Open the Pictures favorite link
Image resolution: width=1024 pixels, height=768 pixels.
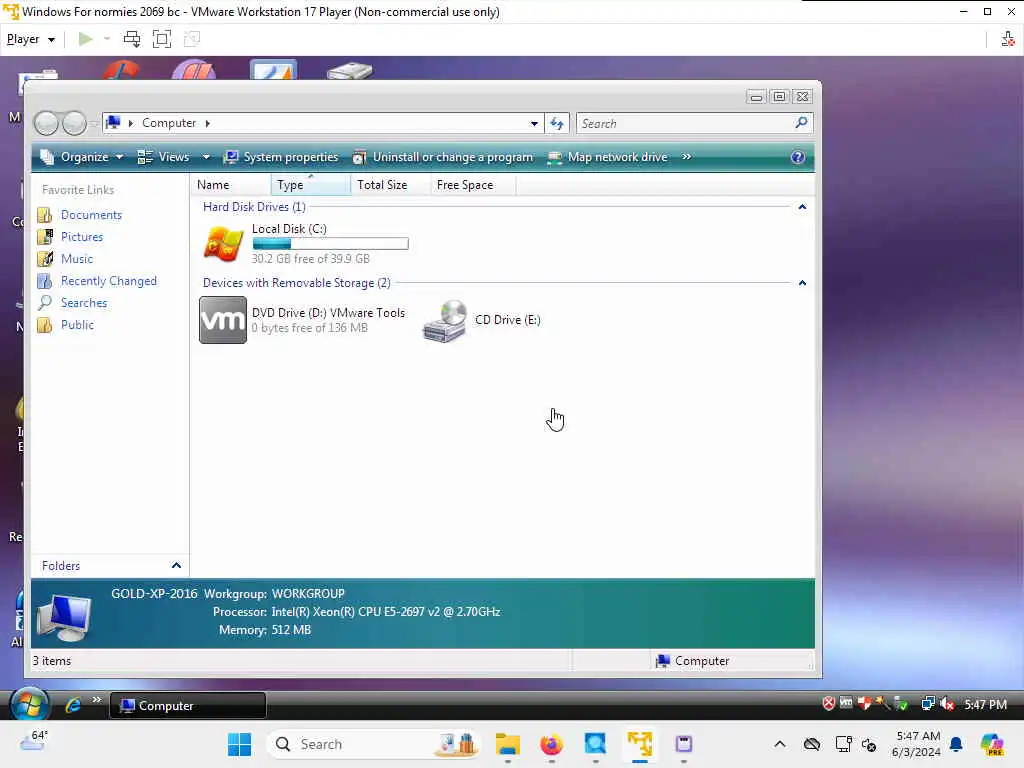click(82, 236)
